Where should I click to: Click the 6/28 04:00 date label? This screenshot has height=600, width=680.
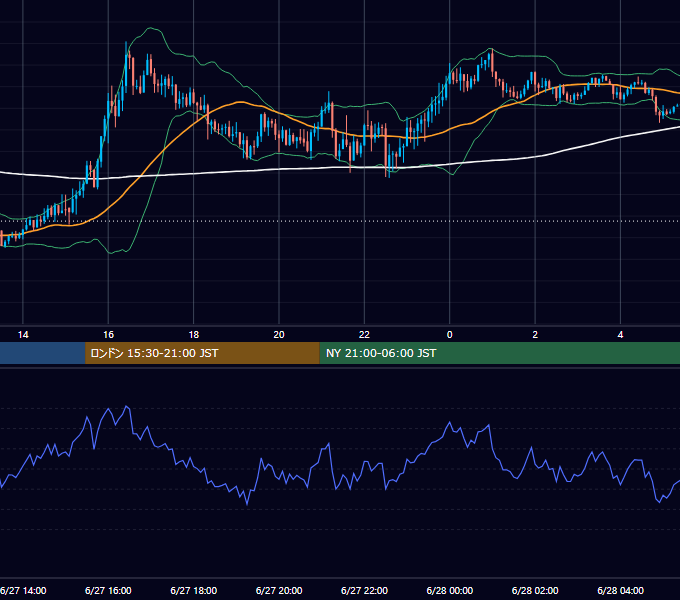(x=621, y=590)
